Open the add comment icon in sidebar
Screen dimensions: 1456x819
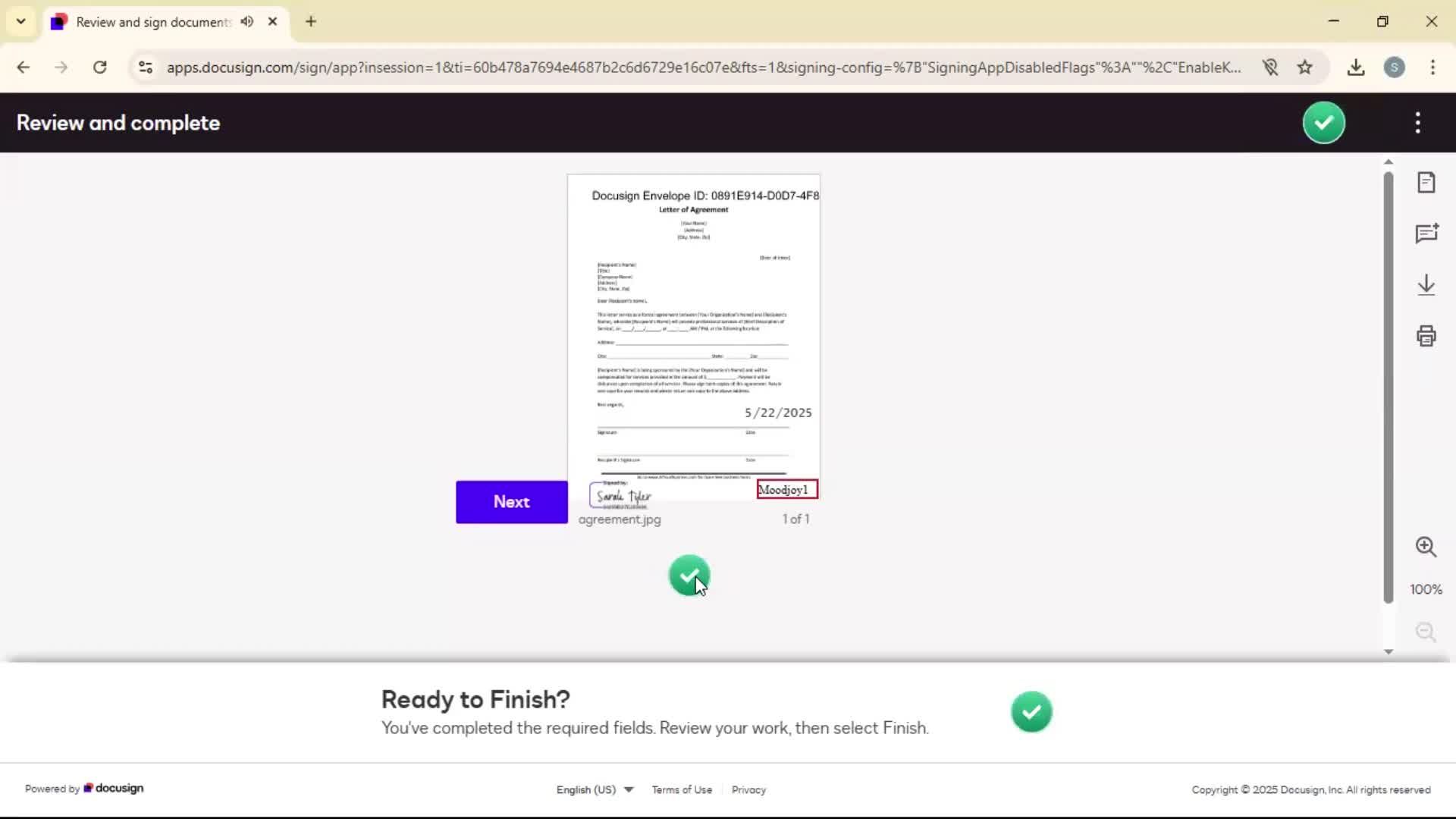click(x=1426, y=234)
